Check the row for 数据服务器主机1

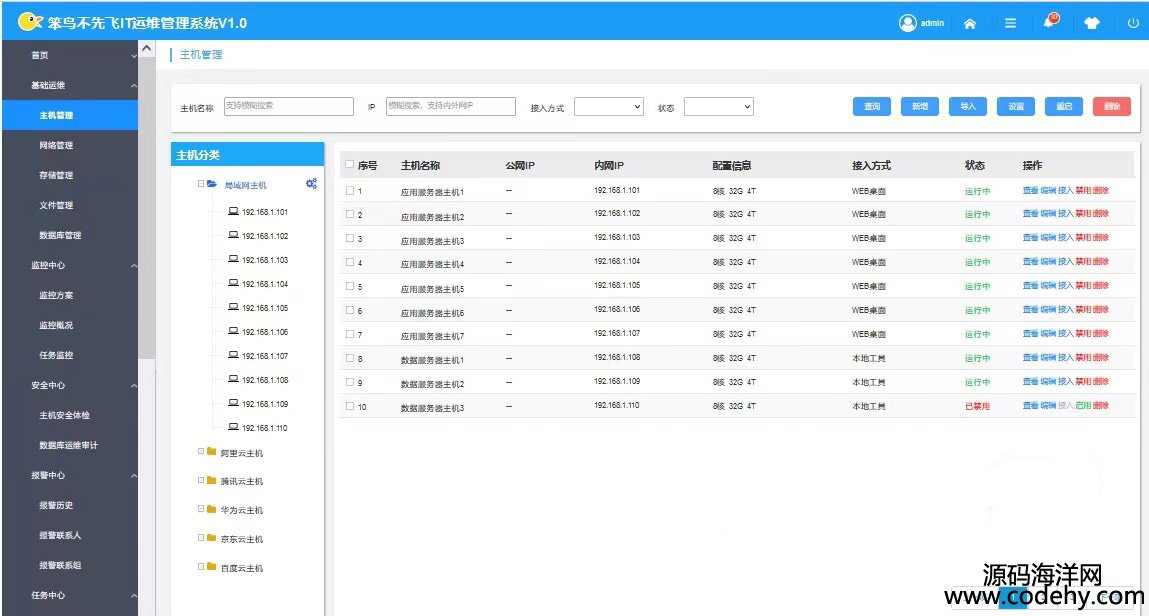(x=350, y=358)
